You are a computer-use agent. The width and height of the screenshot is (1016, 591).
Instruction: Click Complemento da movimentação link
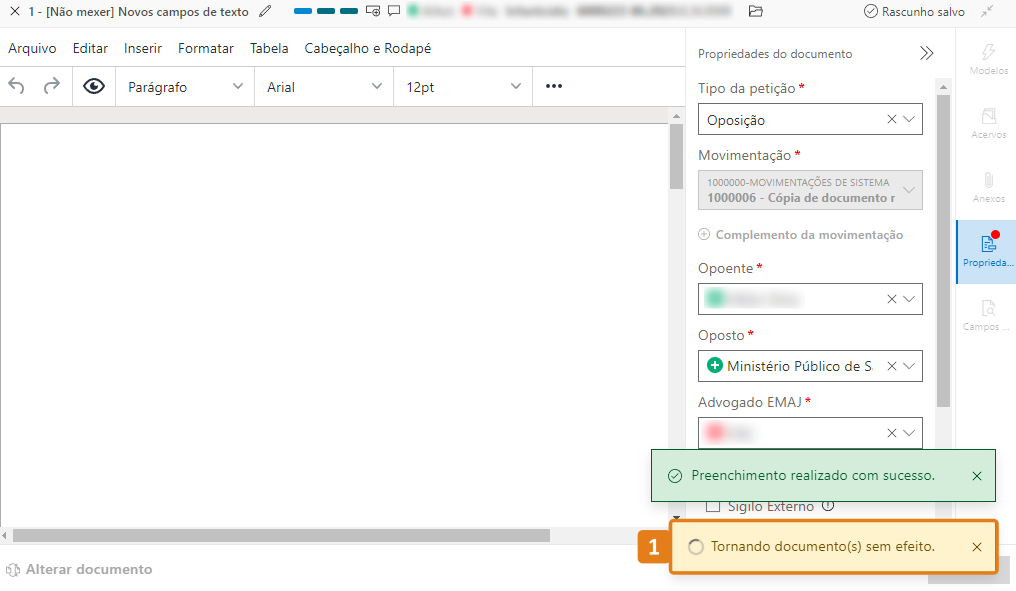800,235
